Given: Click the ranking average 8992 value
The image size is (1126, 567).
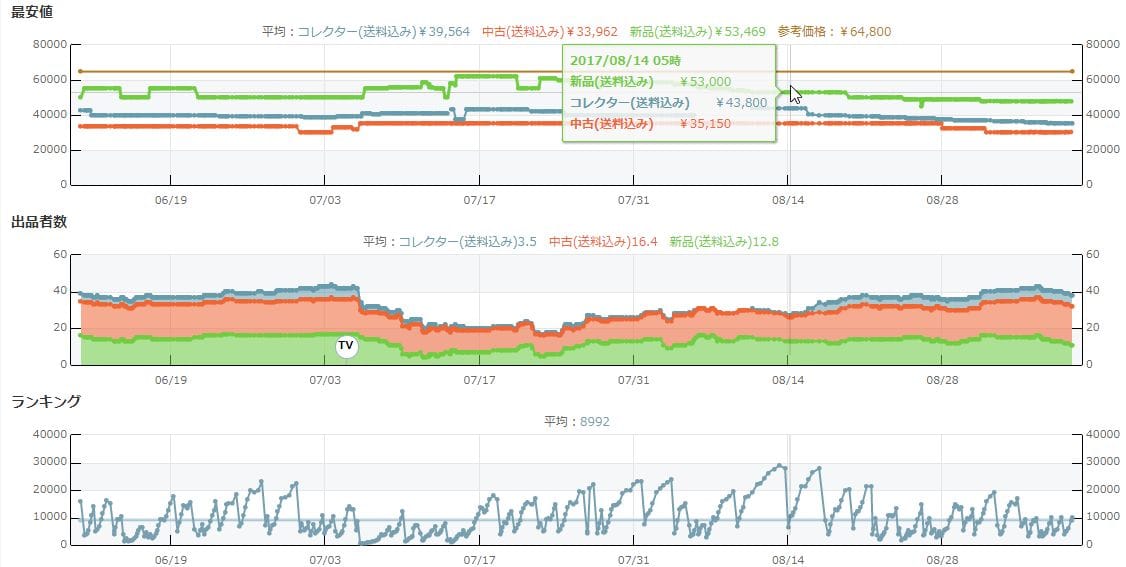Looking at the screenshot, I should tap(594, 422).
